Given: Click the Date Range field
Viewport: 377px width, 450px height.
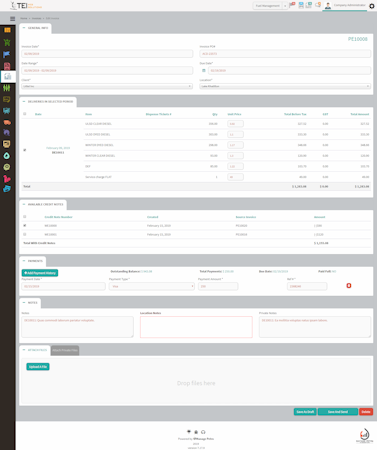Looking at the screenshot, I should pos(107,71).
